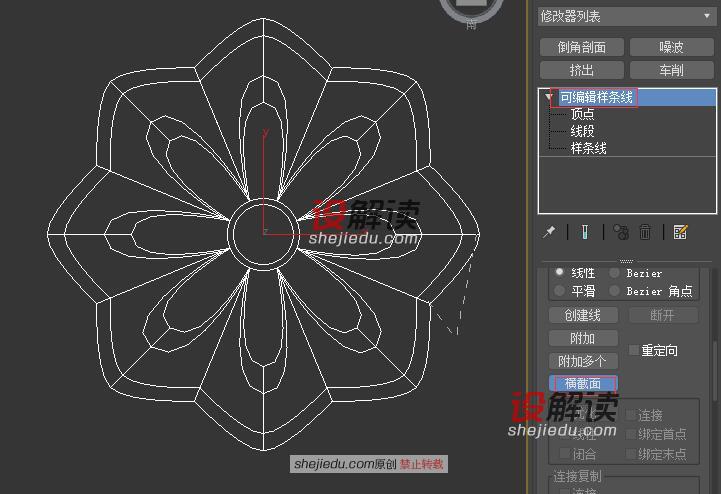The width and height of the screenshot is (721, 494).
Task: Choose the Bezier radio option
Action: [614, 273]
